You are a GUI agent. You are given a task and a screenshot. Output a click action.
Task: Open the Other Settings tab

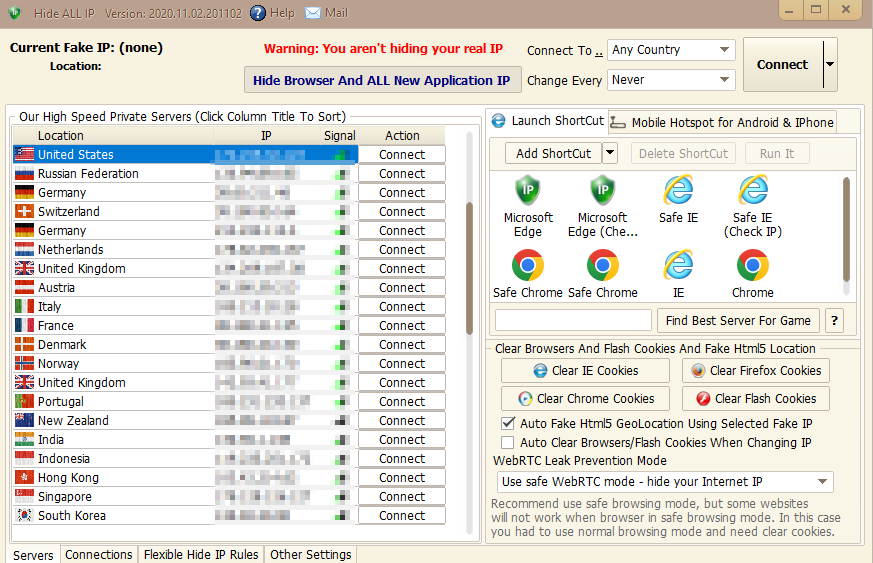(x=311, y=555)
